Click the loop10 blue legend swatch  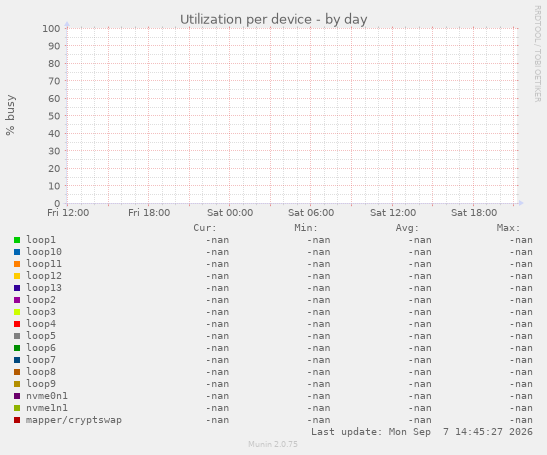[x=17, y=252]
